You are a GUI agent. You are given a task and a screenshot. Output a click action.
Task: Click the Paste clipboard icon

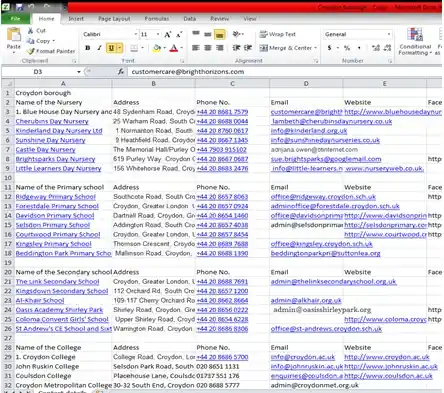tap(14, 35)
